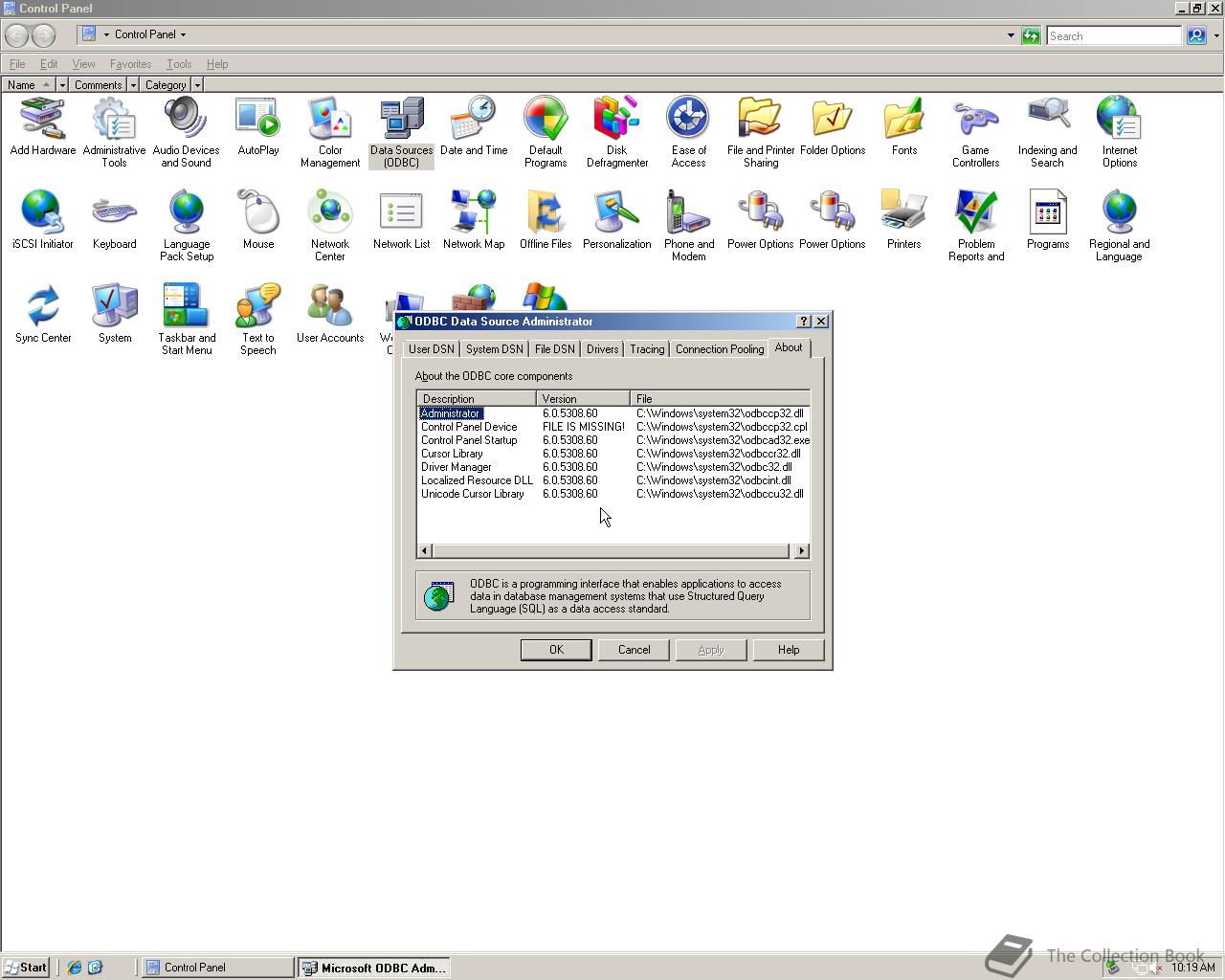Click the scroll right arrow in components list
1225x980 pixels.
(802, 551)
